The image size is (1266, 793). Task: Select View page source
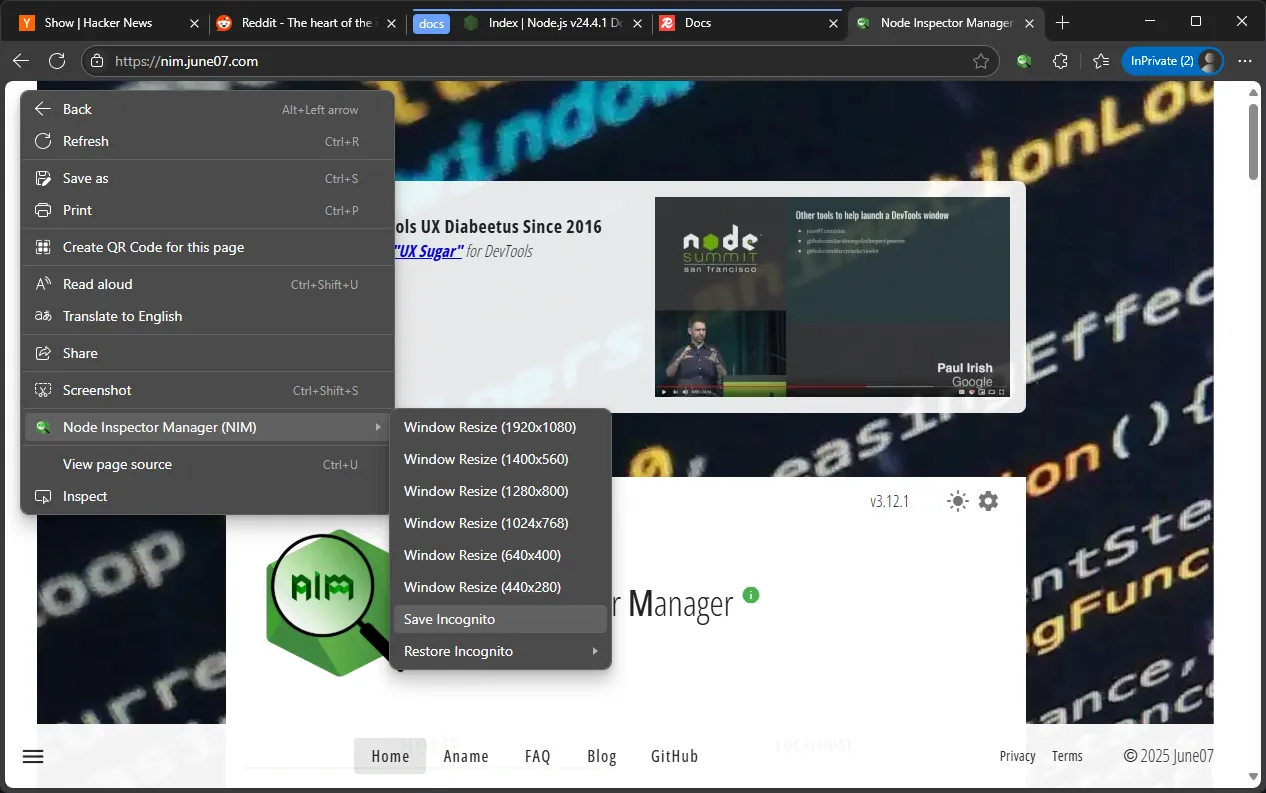[x=208, y=464]
